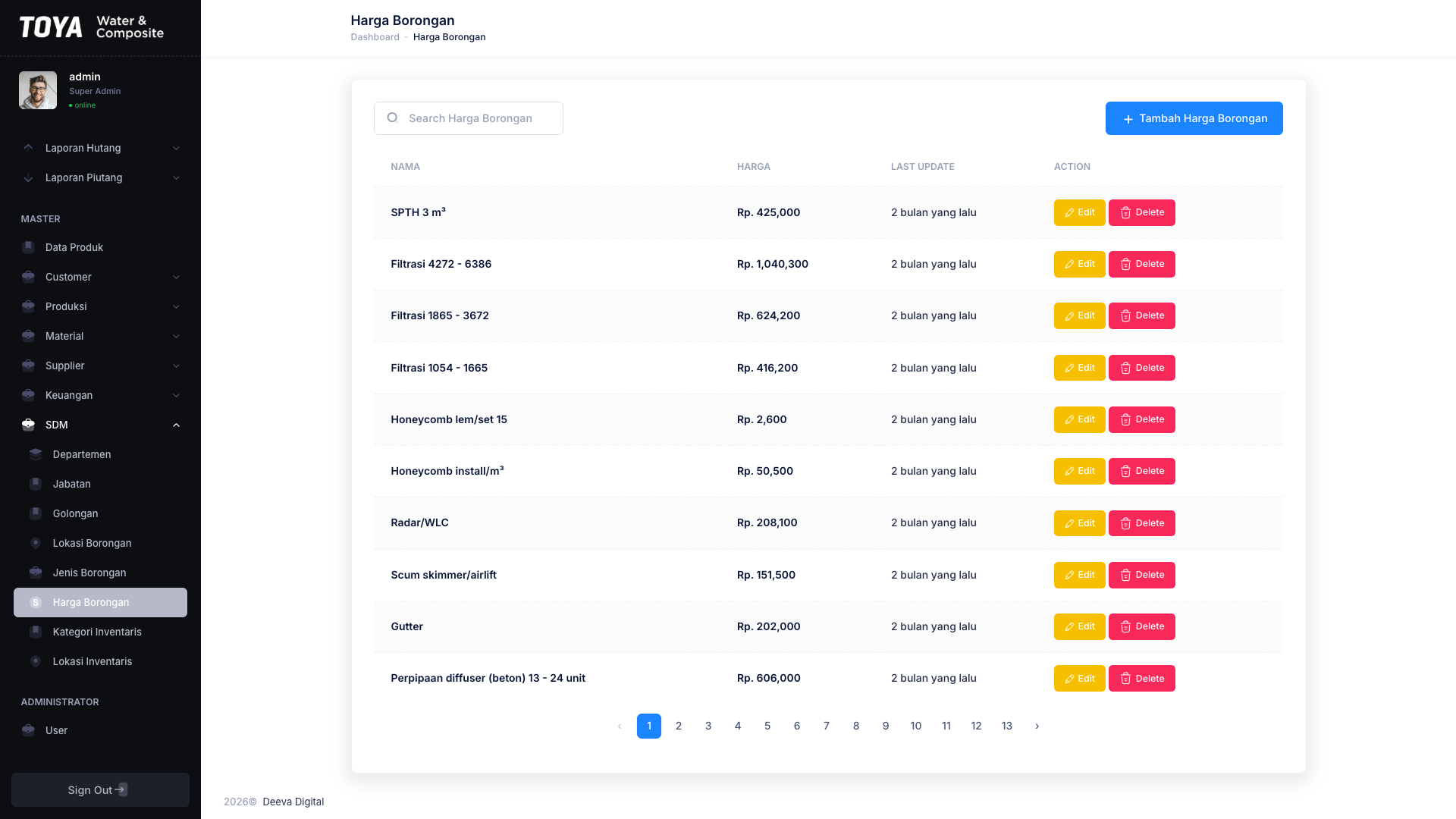Collapse the SDM menu chevron
Viewport: 1456px width, 819px height.
coord(176,425)
